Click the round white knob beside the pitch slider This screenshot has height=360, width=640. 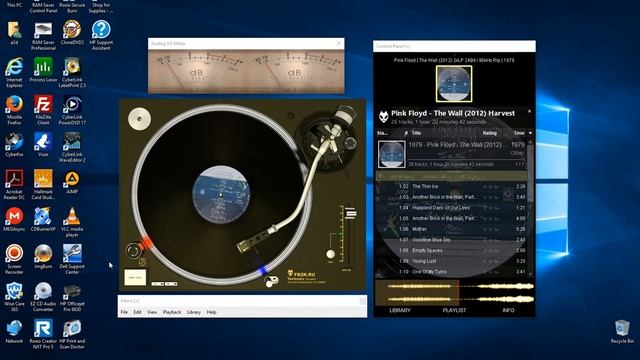click(x=331, y=254)
